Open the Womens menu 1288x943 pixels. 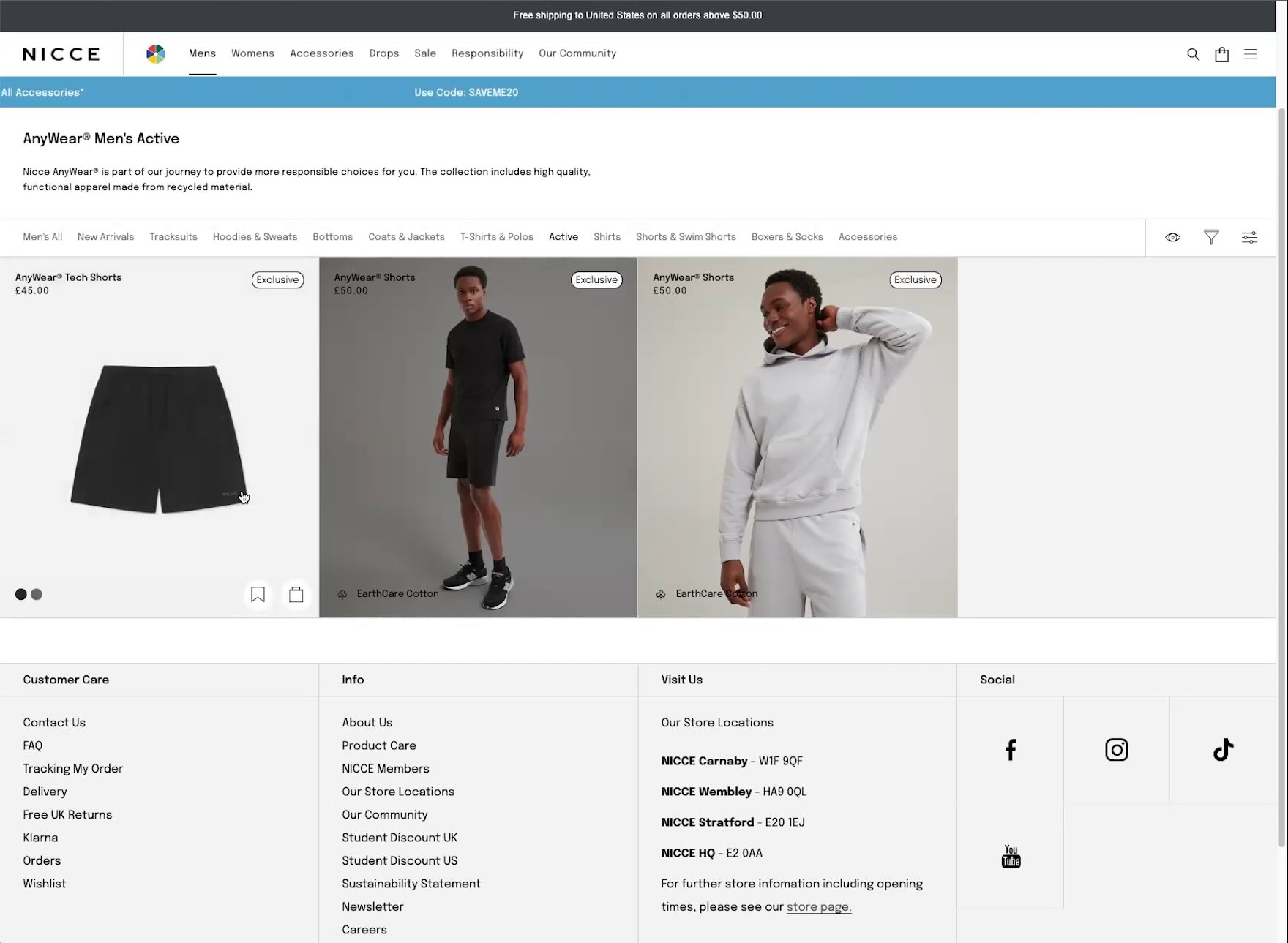252,53
